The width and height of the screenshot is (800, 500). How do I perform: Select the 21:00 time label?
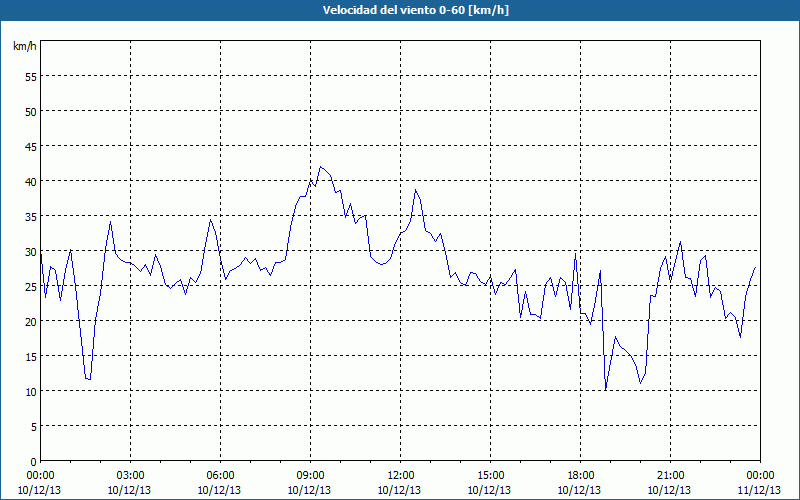tap(670, 476)
